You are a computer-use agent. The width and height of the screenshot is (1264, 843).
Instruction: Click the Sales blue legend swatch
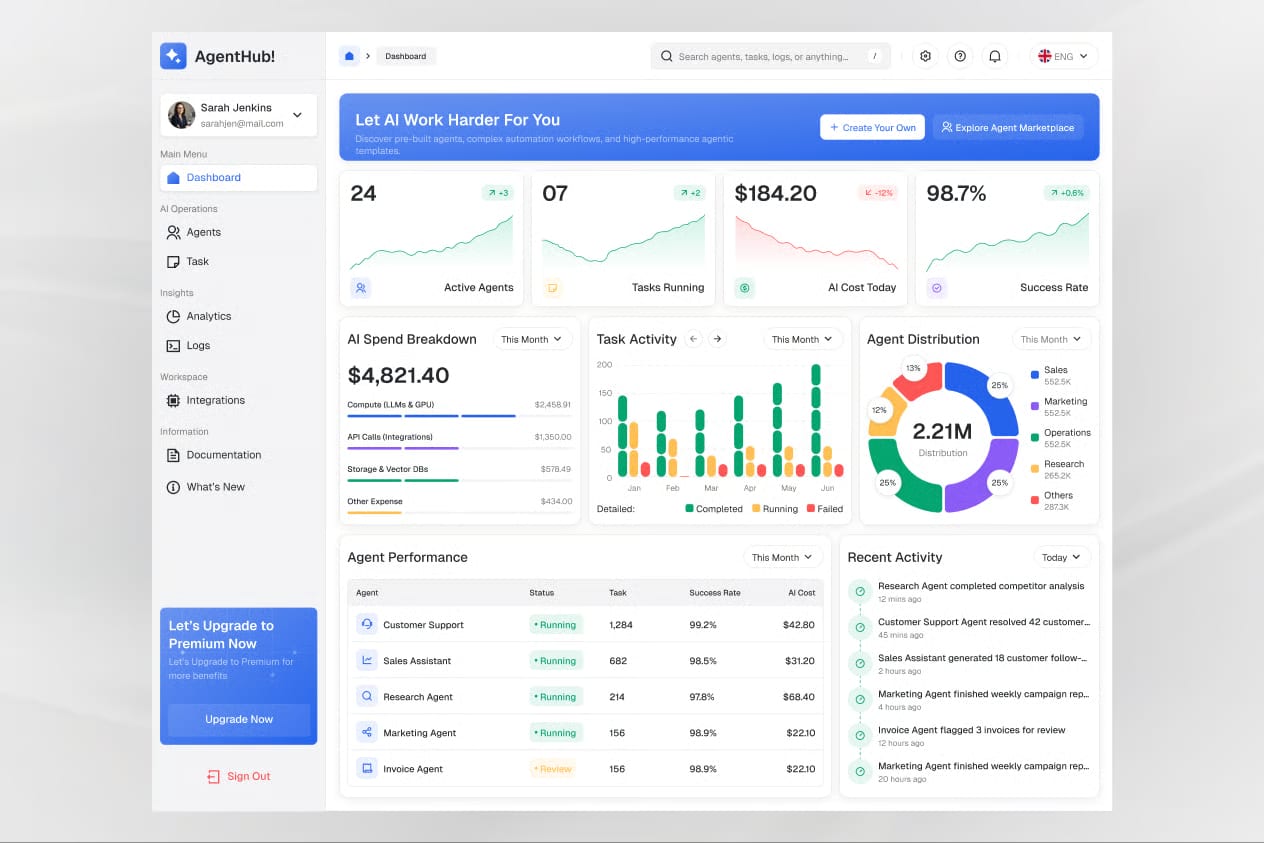pos(1035,376)
